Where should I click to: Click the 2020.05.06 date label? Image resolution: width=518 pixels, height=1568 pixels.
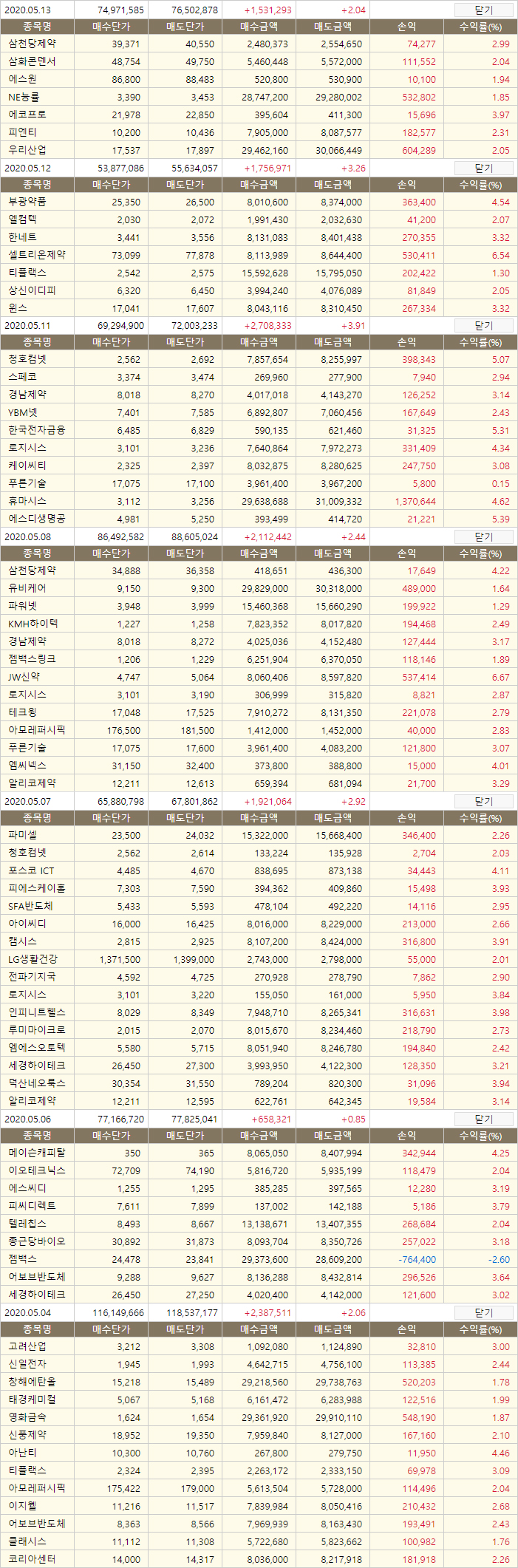point(27,1119)
